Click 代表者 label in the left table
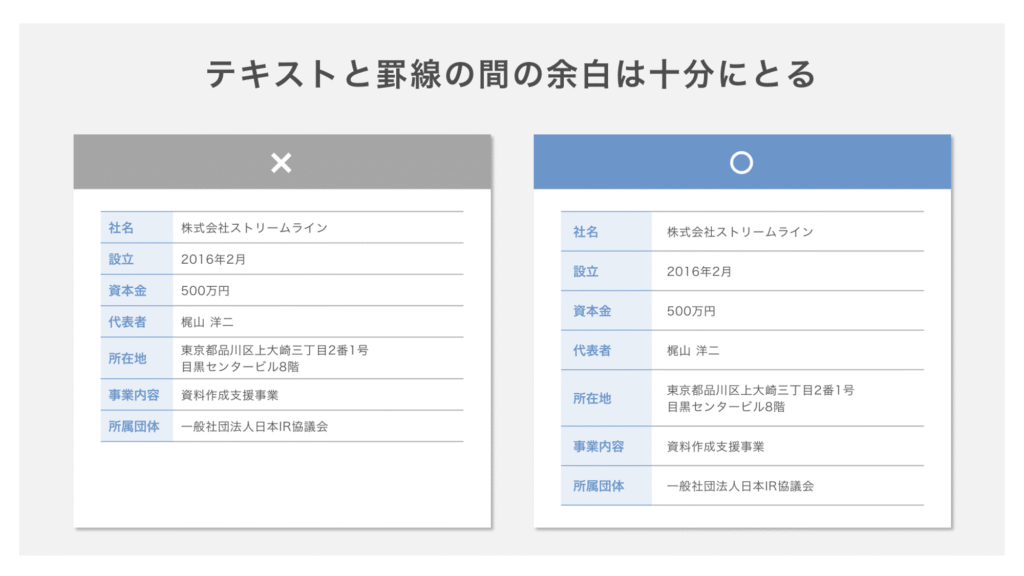 point(127,322)
